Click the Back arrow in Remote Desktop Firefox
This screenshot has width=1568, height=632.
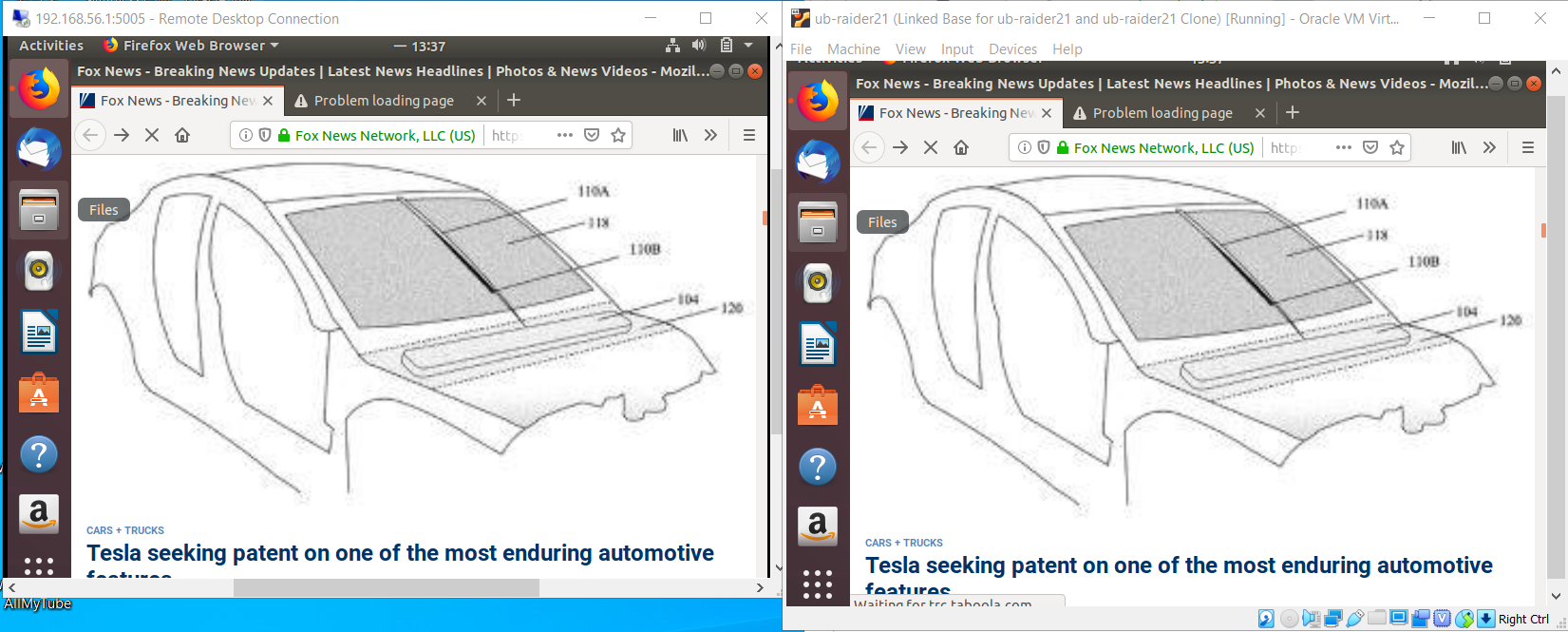[x=90, y=135]
